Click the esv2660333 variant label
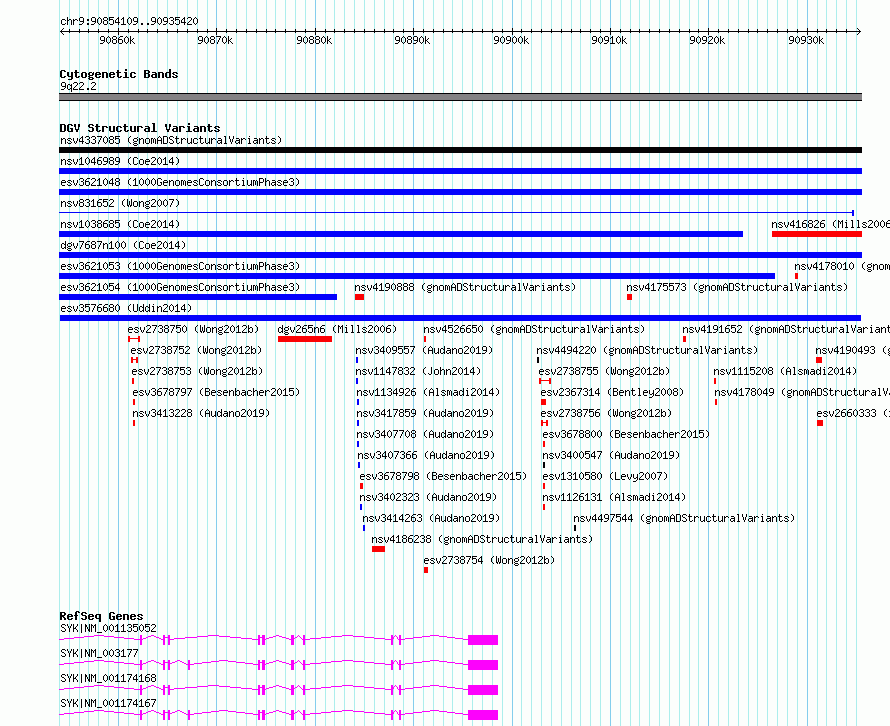 pyautogui.click(x=853, y=413)
